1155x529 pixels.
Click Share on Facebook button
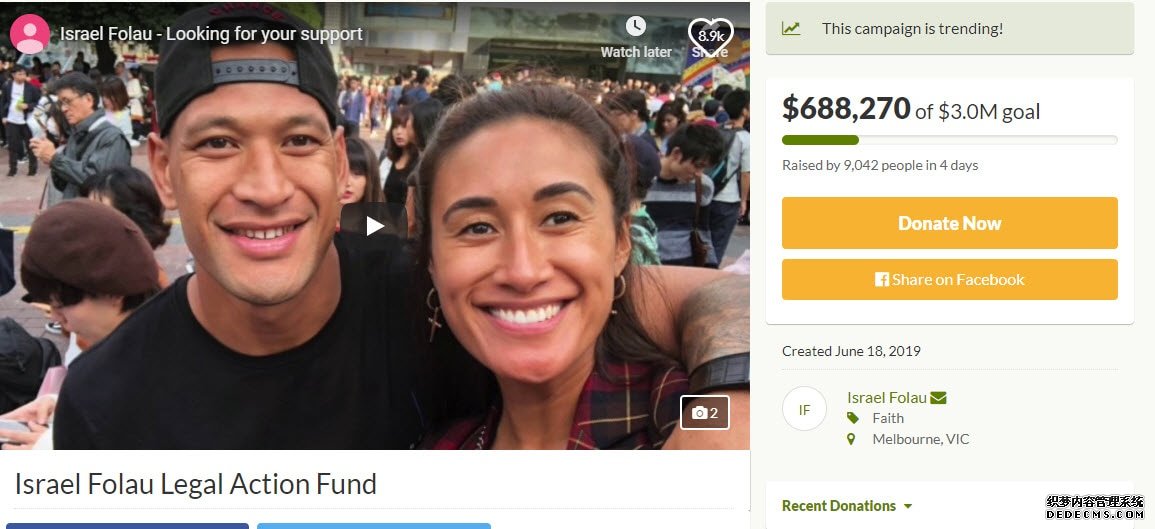pyautogui.click(x=949, y=279)
